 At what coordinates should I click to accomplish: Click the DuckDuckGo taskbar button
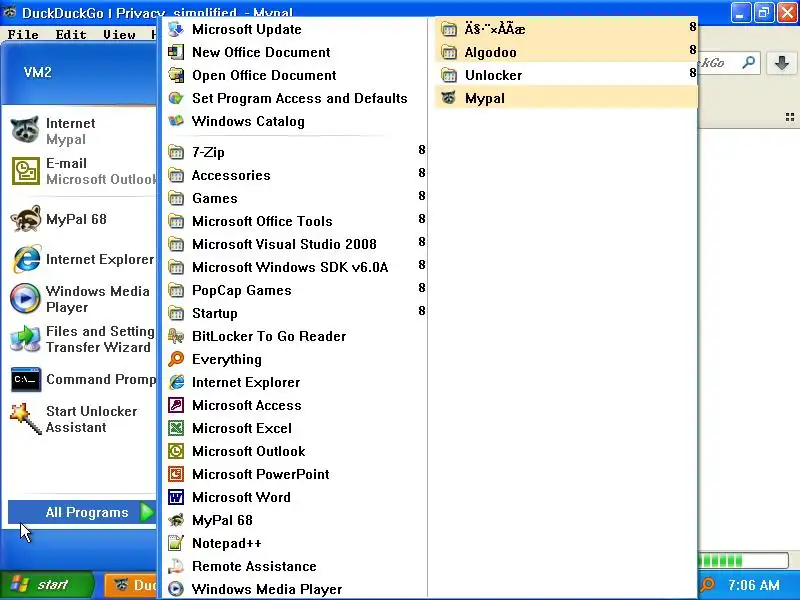131,585
